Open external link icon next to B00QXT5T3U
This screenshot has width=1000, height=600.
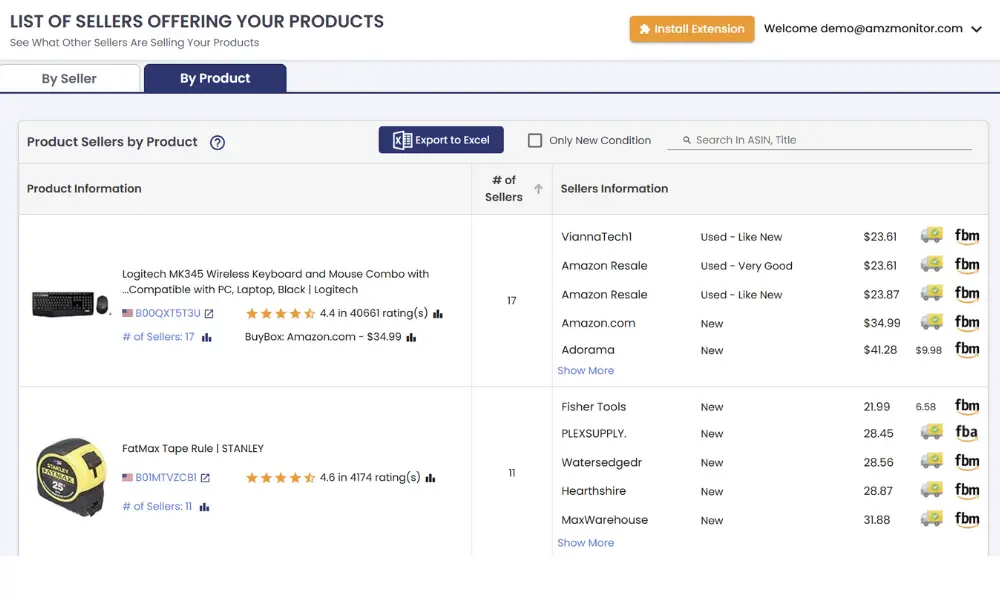click(209, 313)
